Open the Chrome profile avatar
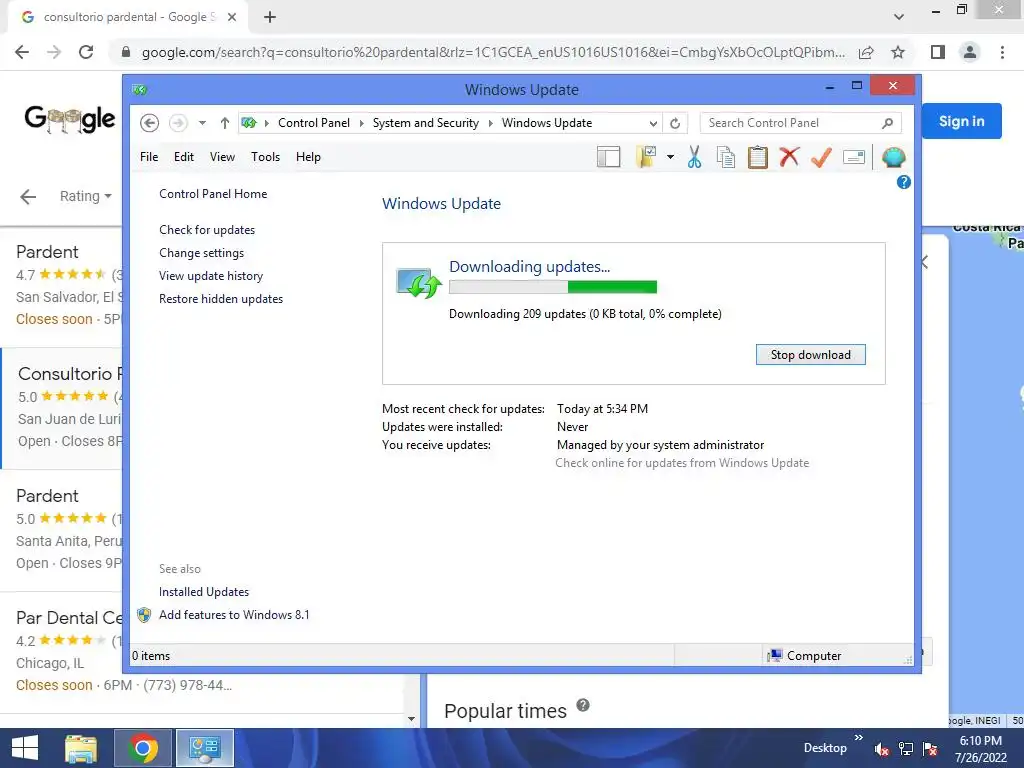The width and height of the screenshot is (1024, 768). tap(970, 52)
